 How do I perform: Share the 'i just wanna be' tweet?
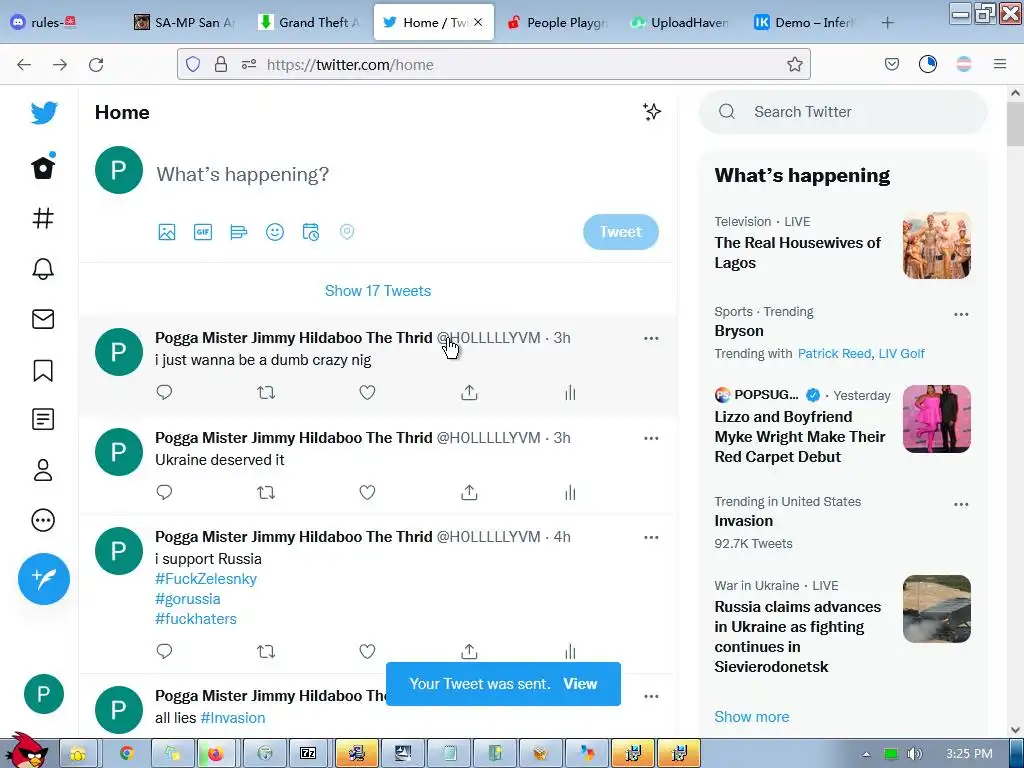click(x=470, y=392)
